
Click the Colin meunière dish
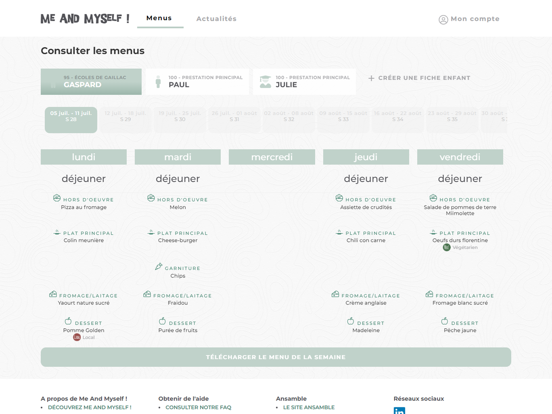(84, 240)
